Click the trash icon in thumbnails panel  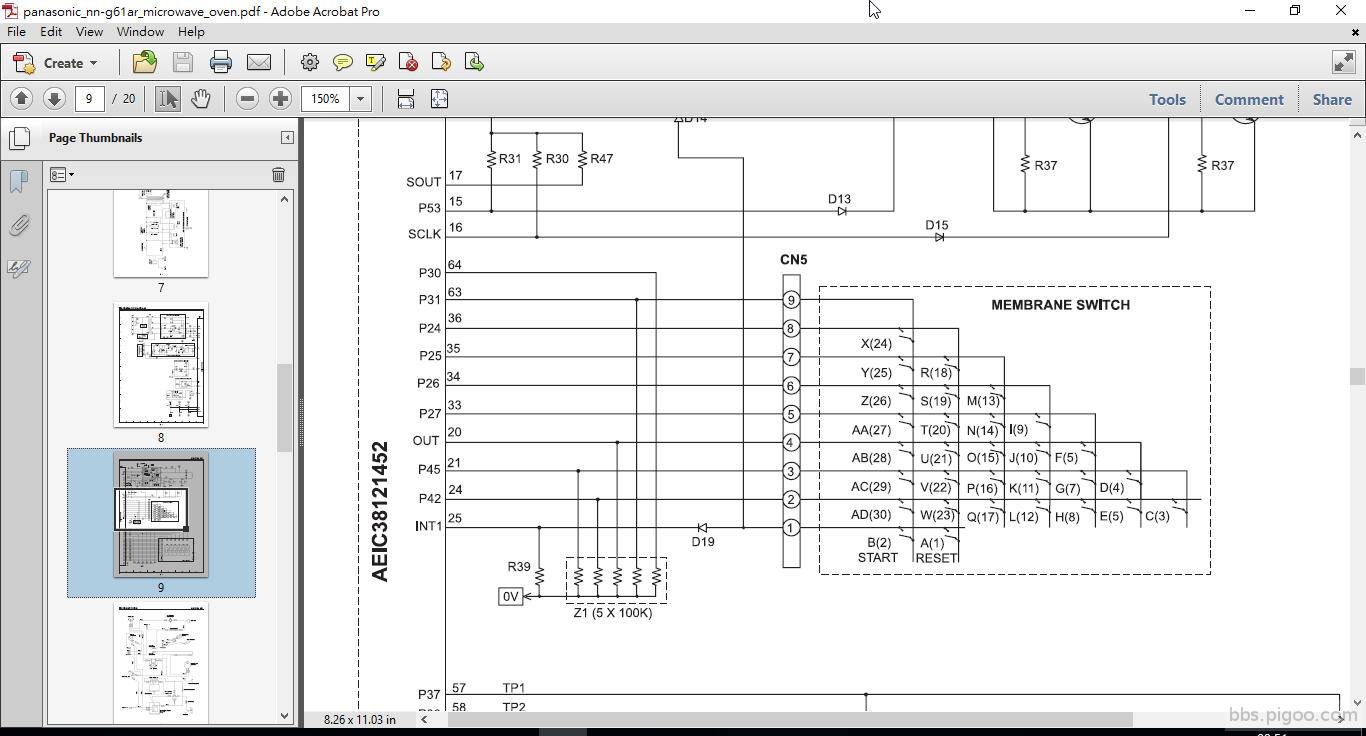(278, 175)
